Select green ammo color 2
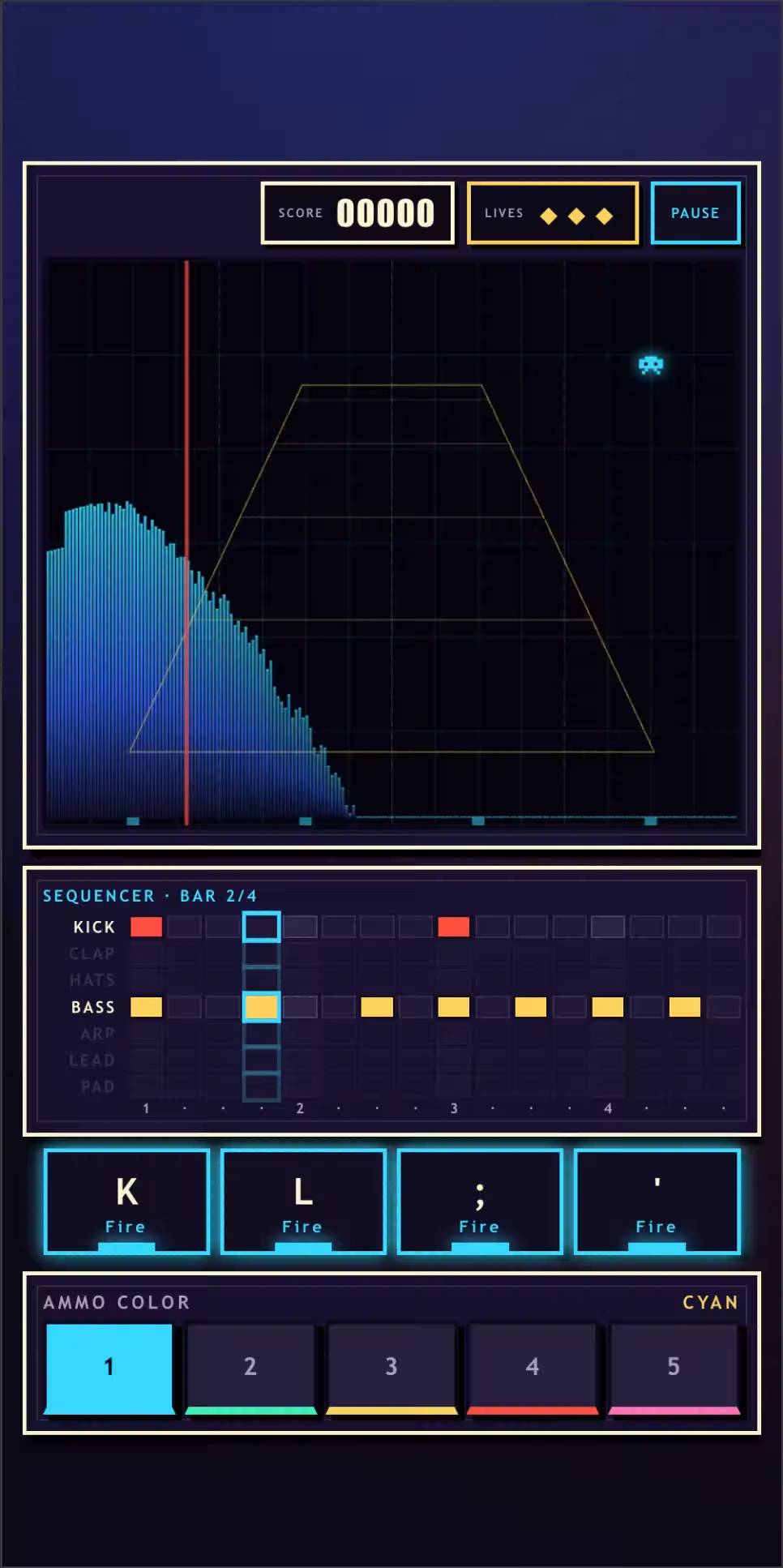783x1568 pixels. coord(250,1369)
